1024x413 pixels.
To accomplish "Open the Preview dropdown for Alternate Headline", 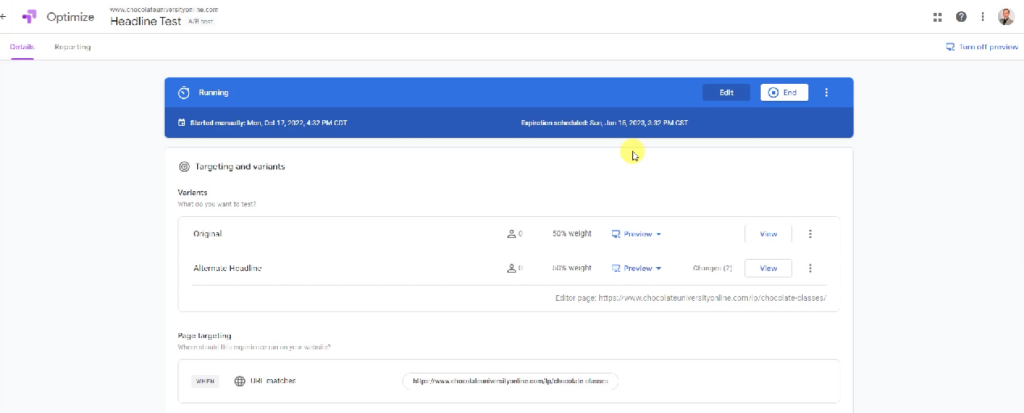I will tap(637, 268).
